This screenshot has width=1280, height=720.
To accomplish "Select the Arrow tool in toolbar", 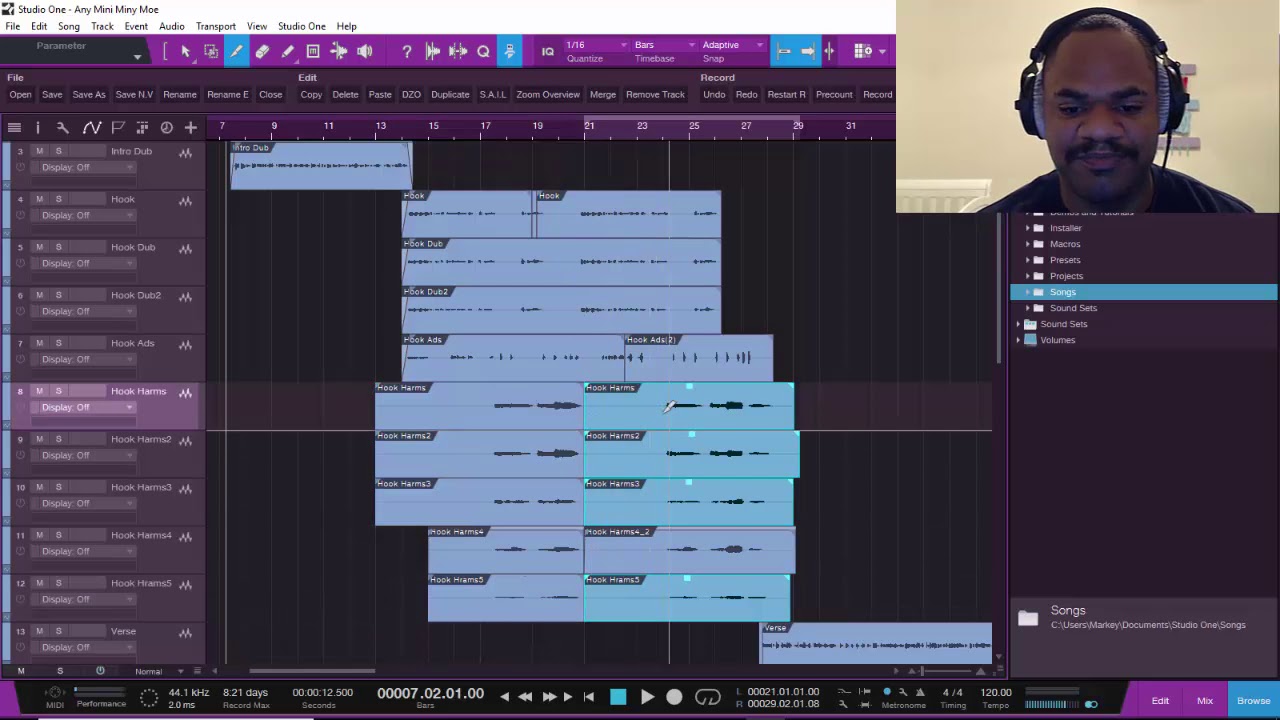I will coord(185,51).
